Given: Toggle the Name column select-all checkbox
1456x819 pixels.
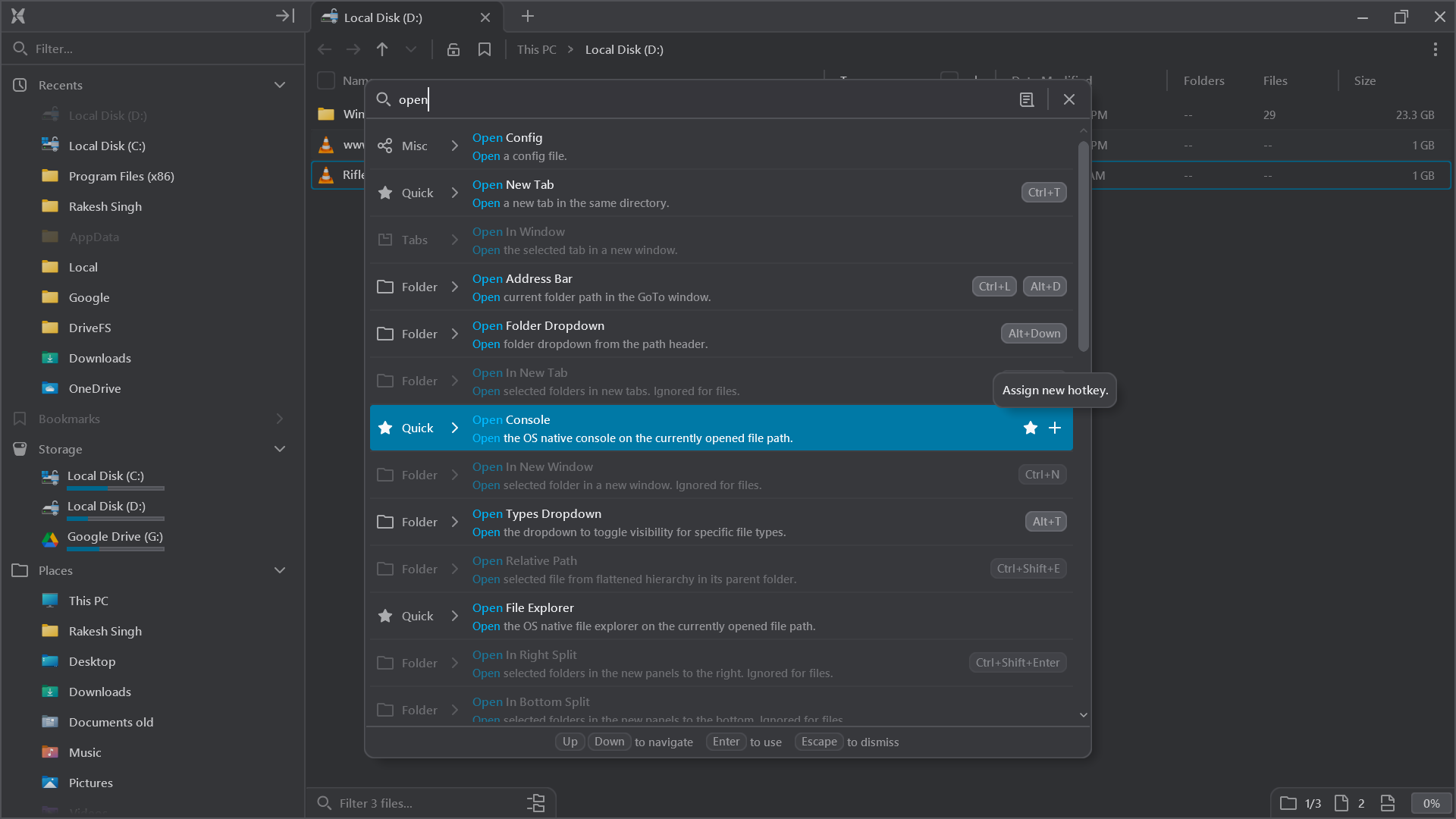Looking at the screenshot, I should click(x=325, y=80).
